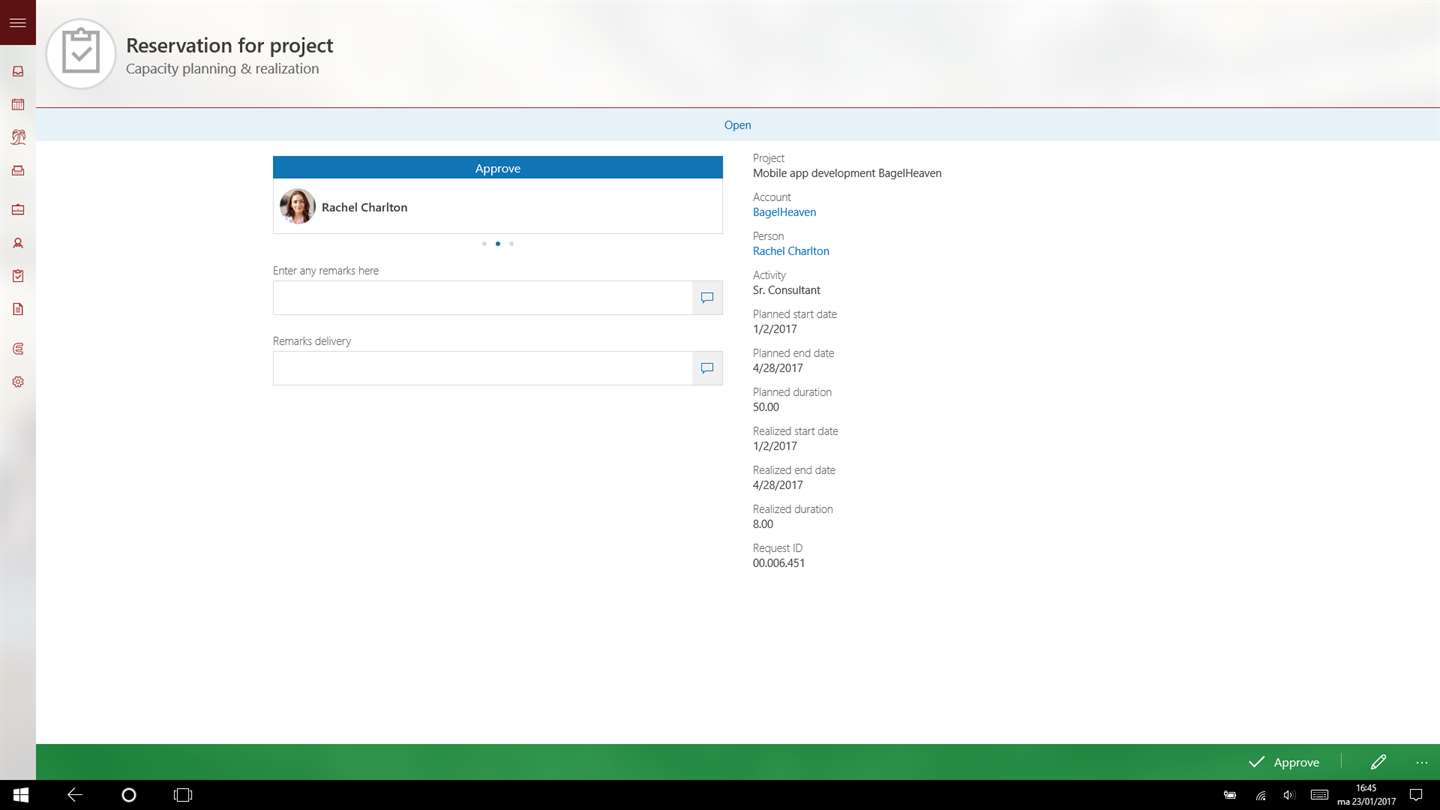This screenshot has height=810, width=1440.
Task: Open the person accounts icon in sidebar
Action: click(18, 243)
